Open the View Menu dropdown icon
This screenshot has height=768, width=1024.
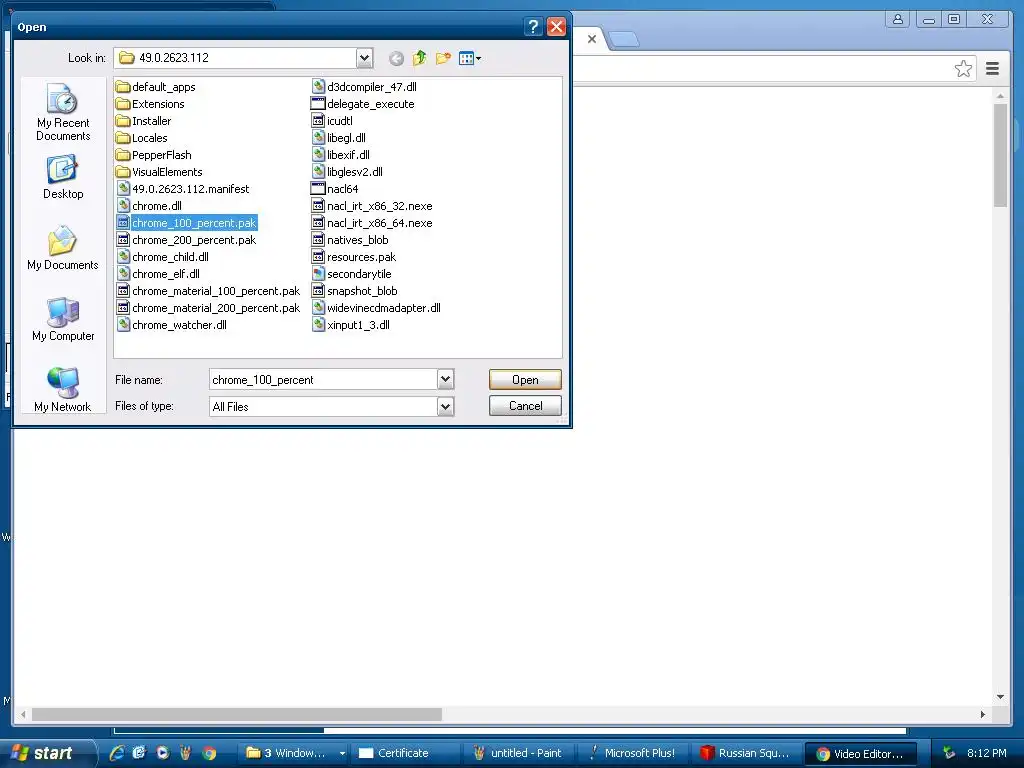coord(470,58)
